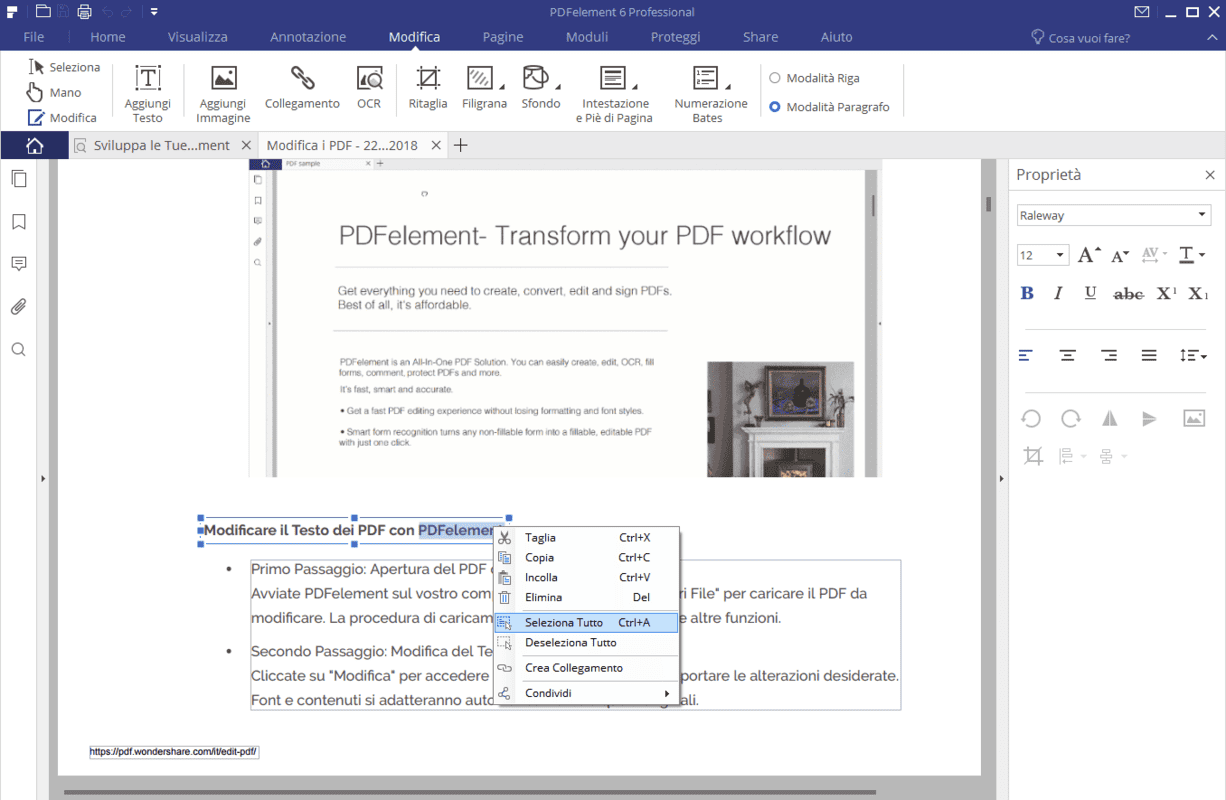Image resolution: width=1226 pixels, height=800 pixels.
Task: Close the Modifica i PDF document tab
Action: 435,145
